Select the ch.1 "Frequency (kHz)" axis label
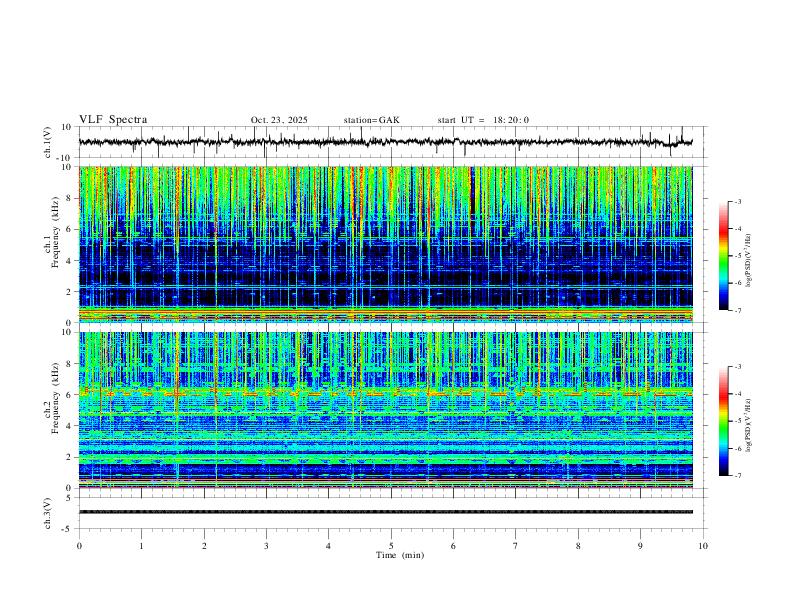792x612 pixels. (x=55, y=232)
